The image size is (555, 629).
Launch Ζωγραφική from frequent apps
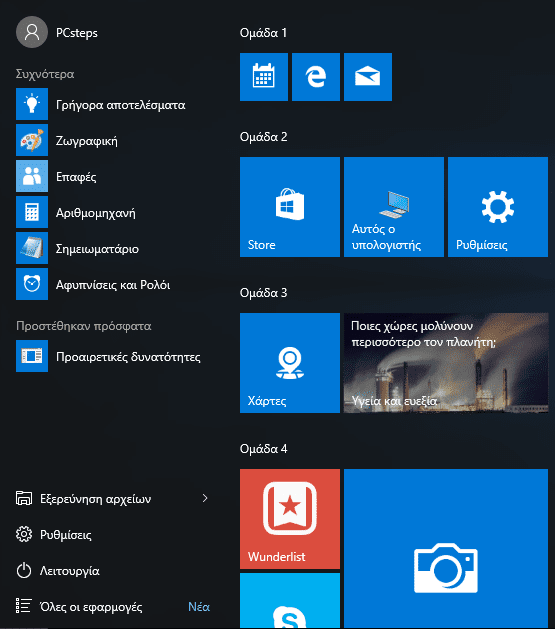click(87, 141)
